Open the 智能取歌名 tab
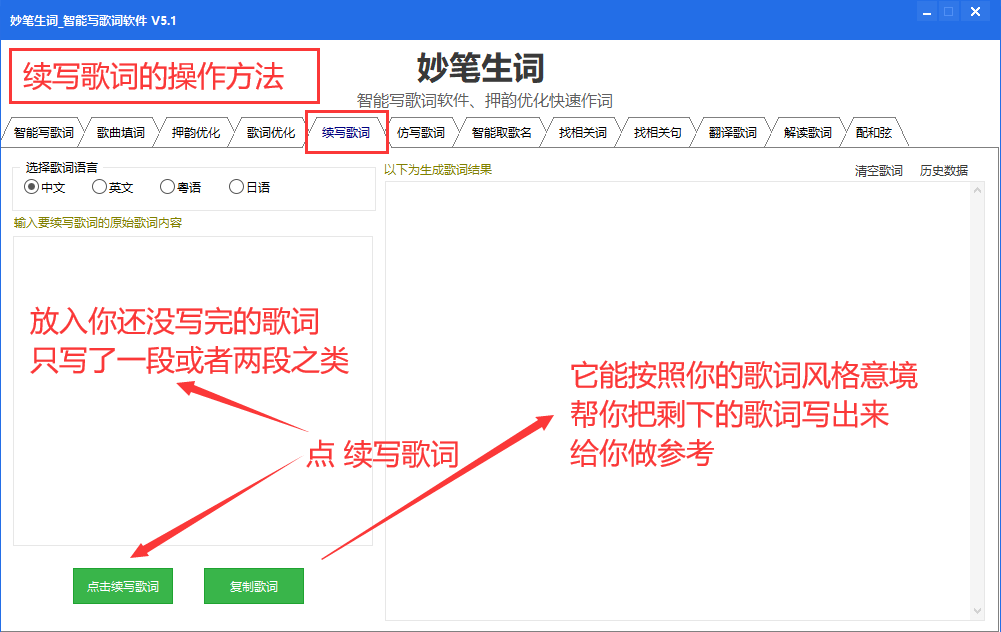 [501, 133]
